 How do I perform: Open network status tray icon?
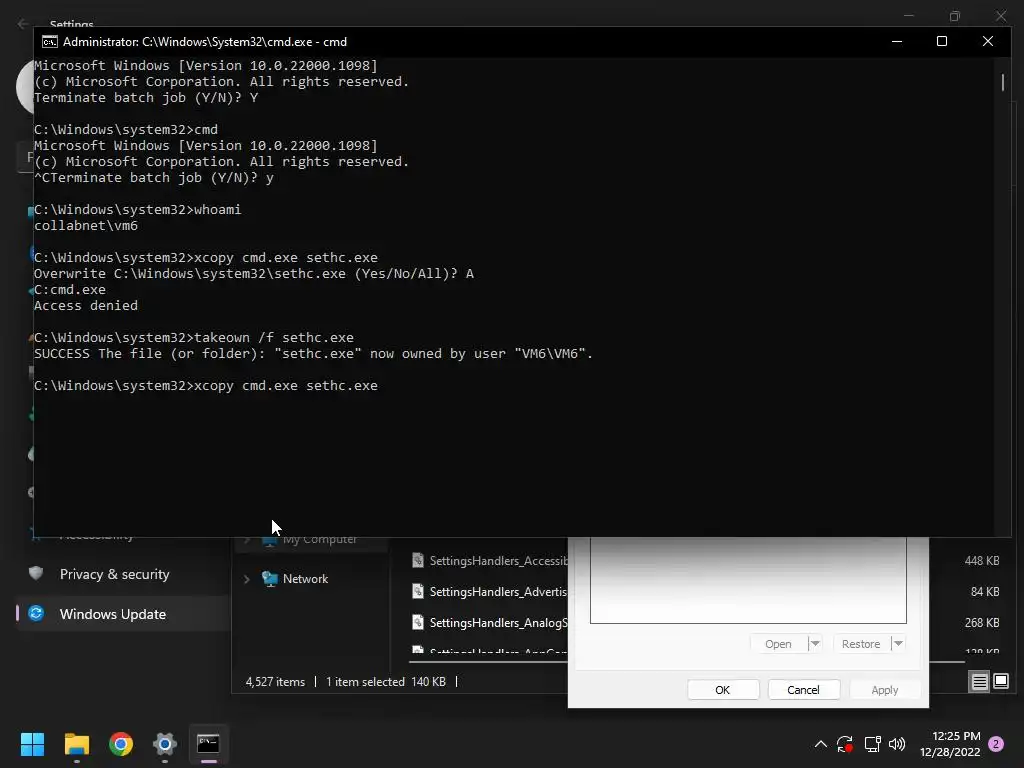[x=872, y=744]
